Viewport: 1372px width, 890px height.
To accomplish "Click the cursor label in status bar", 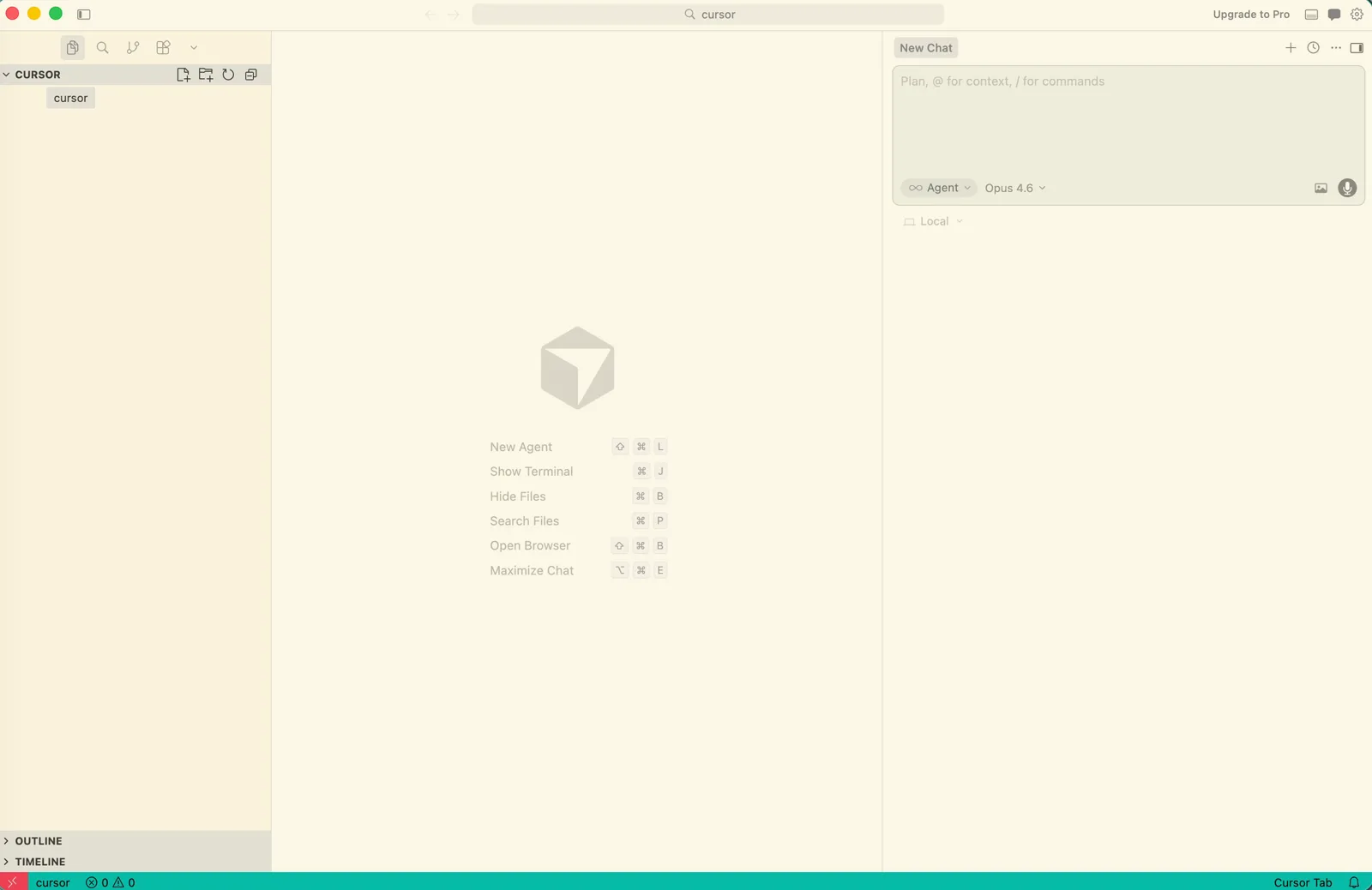I will click(53, 882).
